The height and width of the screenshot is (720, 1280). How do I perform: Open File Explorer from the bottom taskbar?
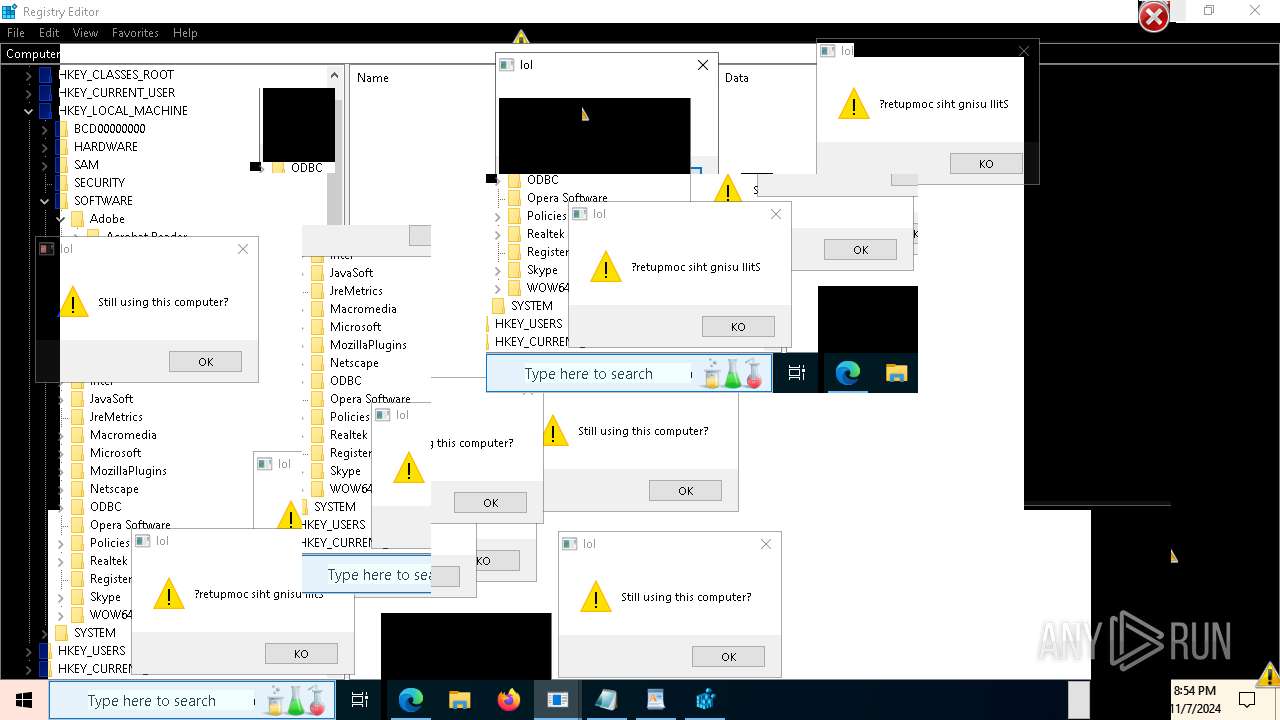click(459, 700)
